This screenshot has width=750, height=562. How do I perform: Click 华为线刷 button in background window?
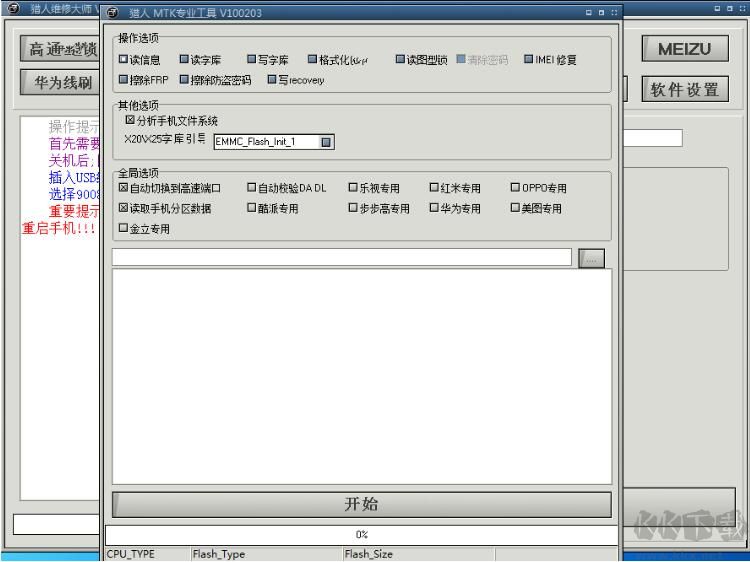(x=61, y=82)
